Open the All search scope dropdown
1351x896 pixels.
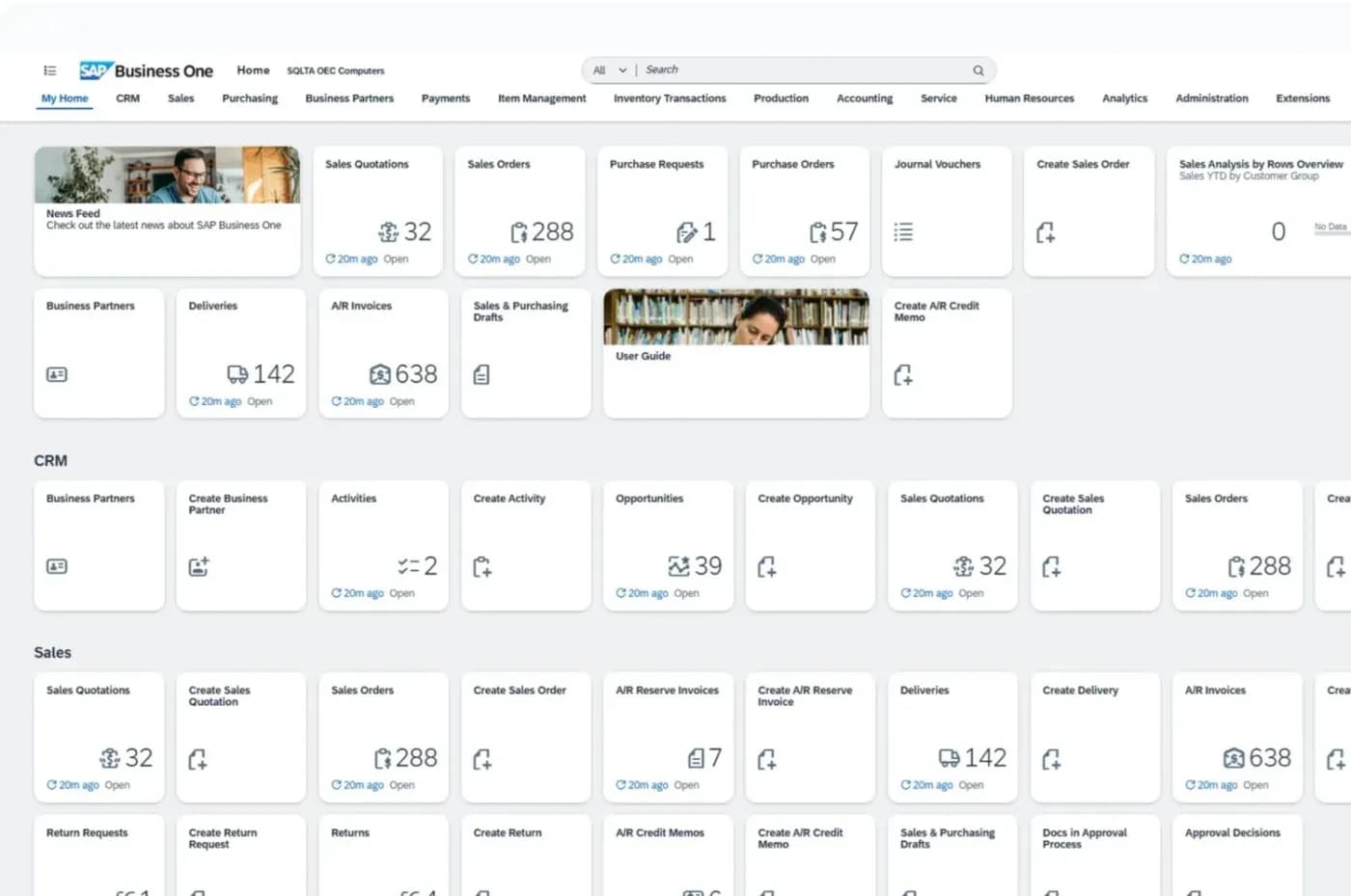pos(610,70)
